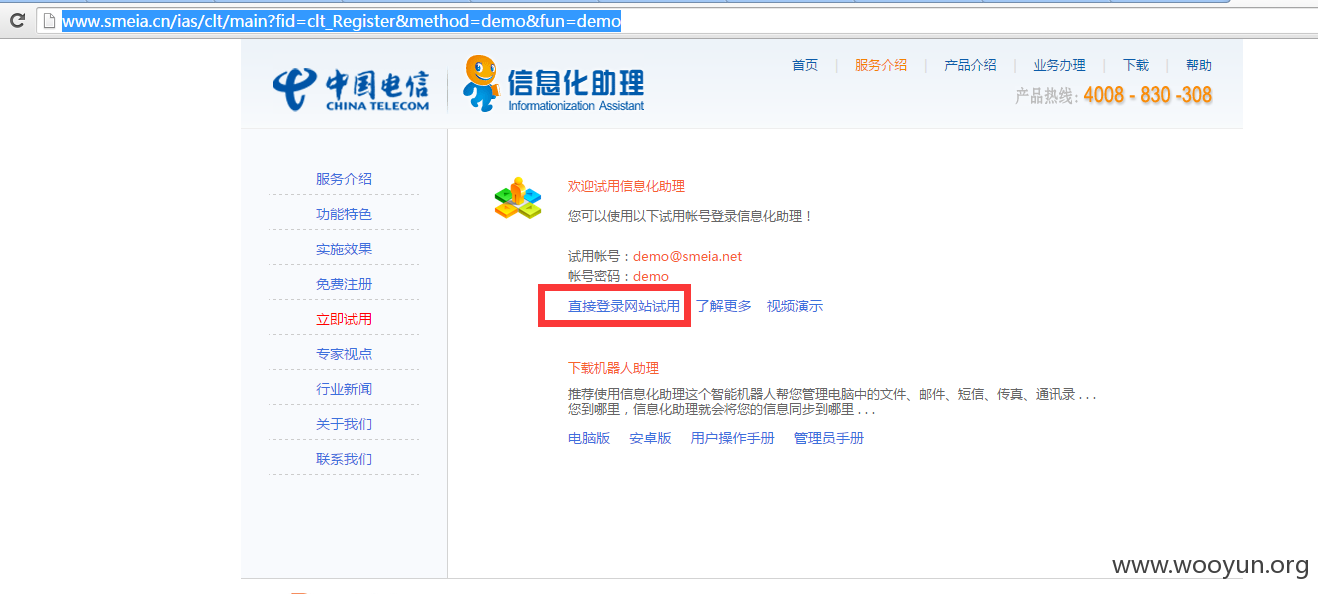Screen dimensions: 1318x594
Task: Open 首页 in top navigation
Action: (805, 65)
